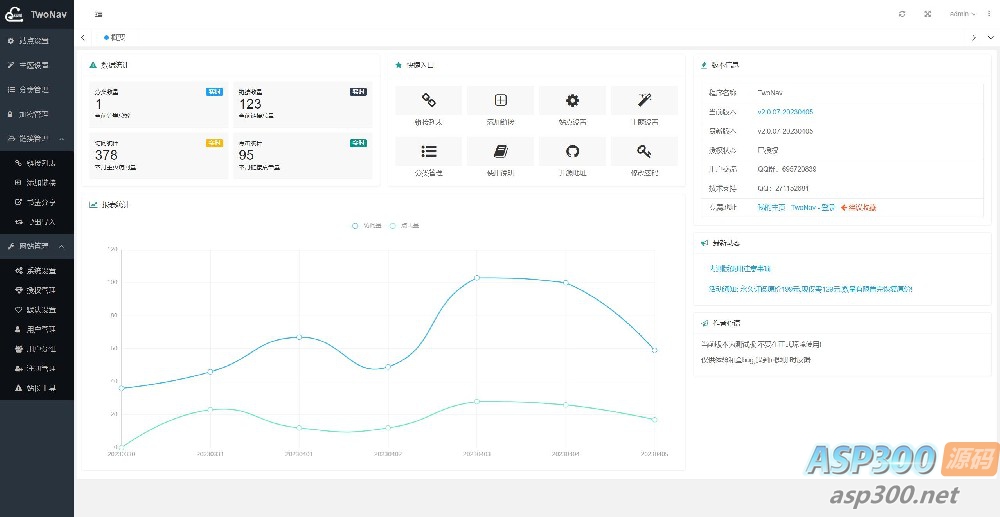The image size is (1000, 517).
Task: Select the home page tab
Action: pos(115,37)
